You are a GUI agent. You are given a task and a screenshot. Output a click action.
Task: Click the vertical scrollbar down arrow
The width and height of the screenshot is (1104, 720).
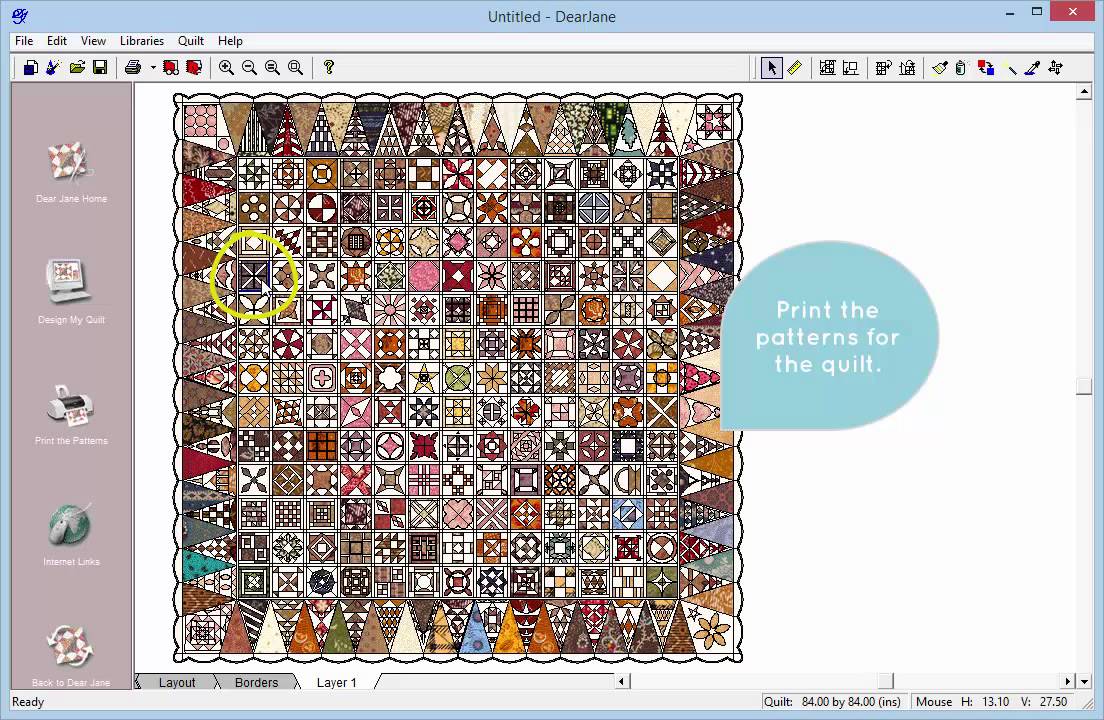1084,681
